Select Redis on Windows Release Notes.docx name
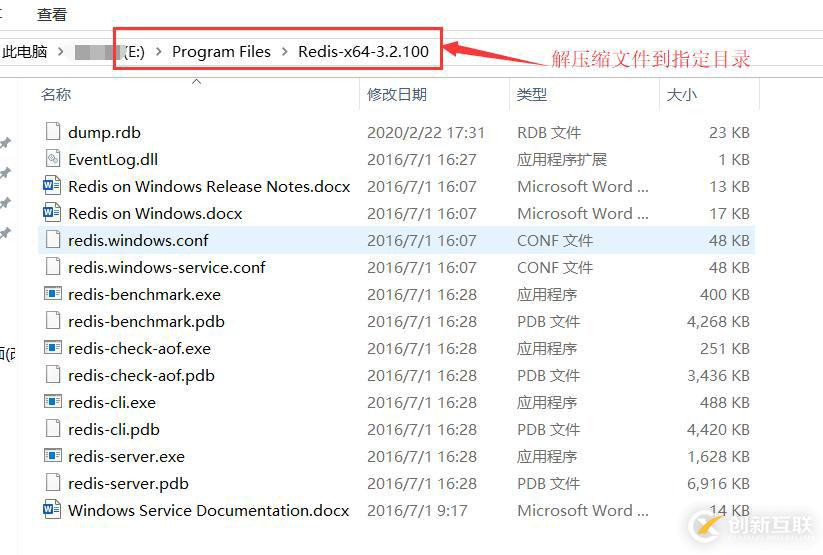823x555 pixels. 209,186
